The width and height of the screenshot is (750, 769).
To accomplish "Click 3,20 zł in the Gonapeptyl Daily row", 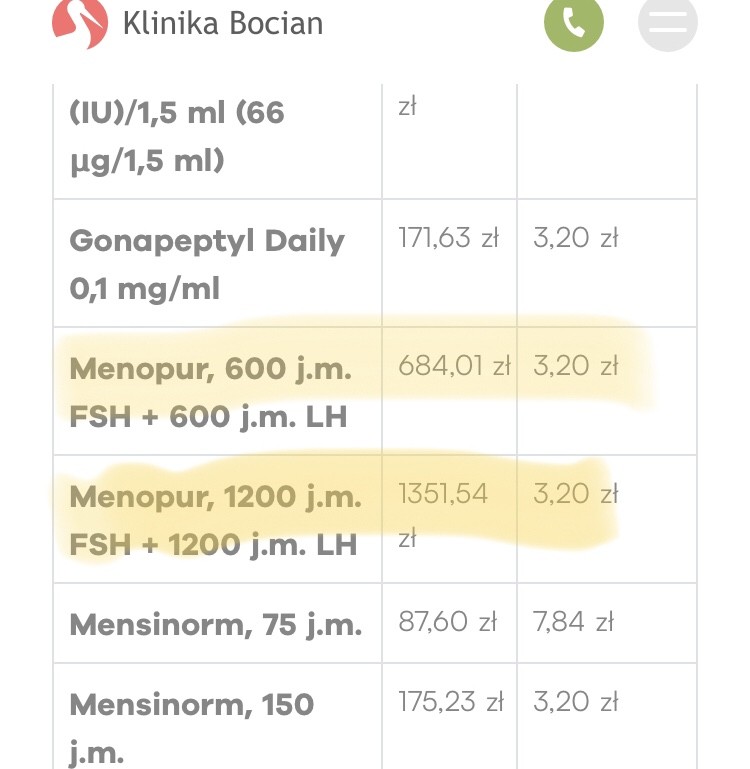I will click(576, 238).
